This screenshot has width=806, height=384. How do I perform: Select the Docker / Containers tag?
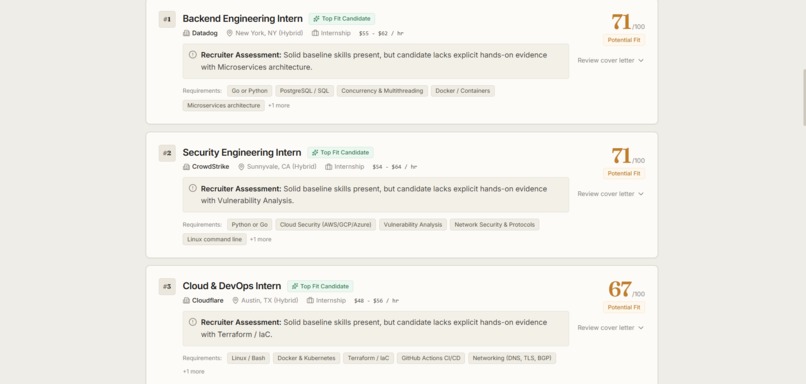[463, 91]
